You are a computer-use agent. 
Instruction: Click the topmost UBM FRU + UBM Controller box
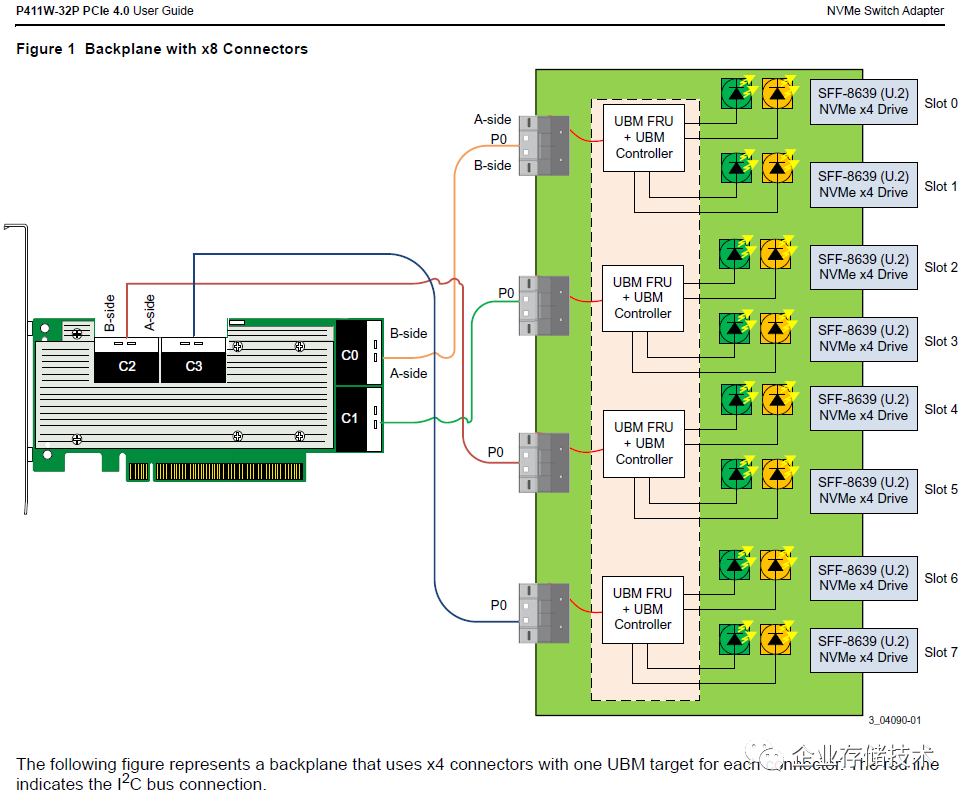coord(644,138)
